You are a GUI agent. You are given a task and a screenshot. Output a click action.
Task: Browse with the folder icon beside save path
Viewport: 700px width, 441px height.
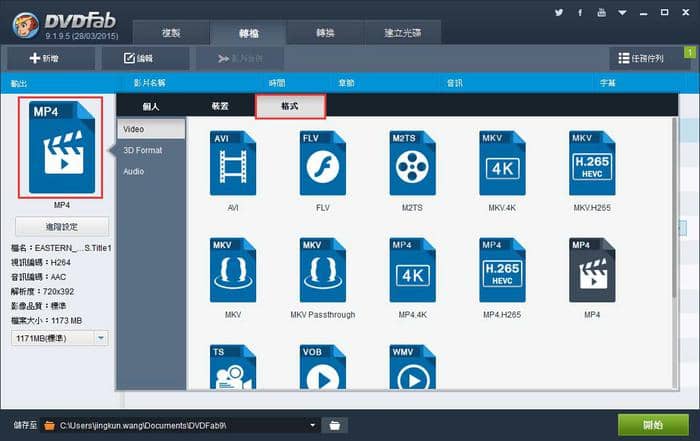334,425
